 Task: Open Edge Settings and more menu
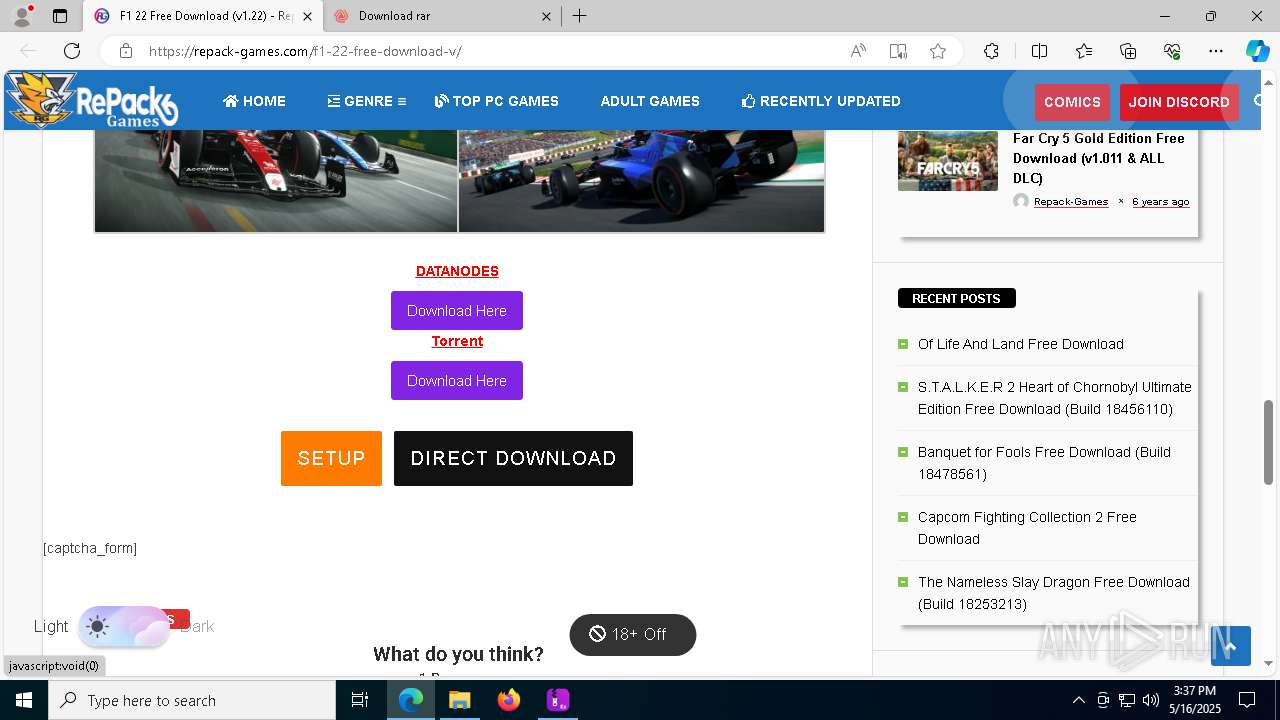(x=1216, y=51)
